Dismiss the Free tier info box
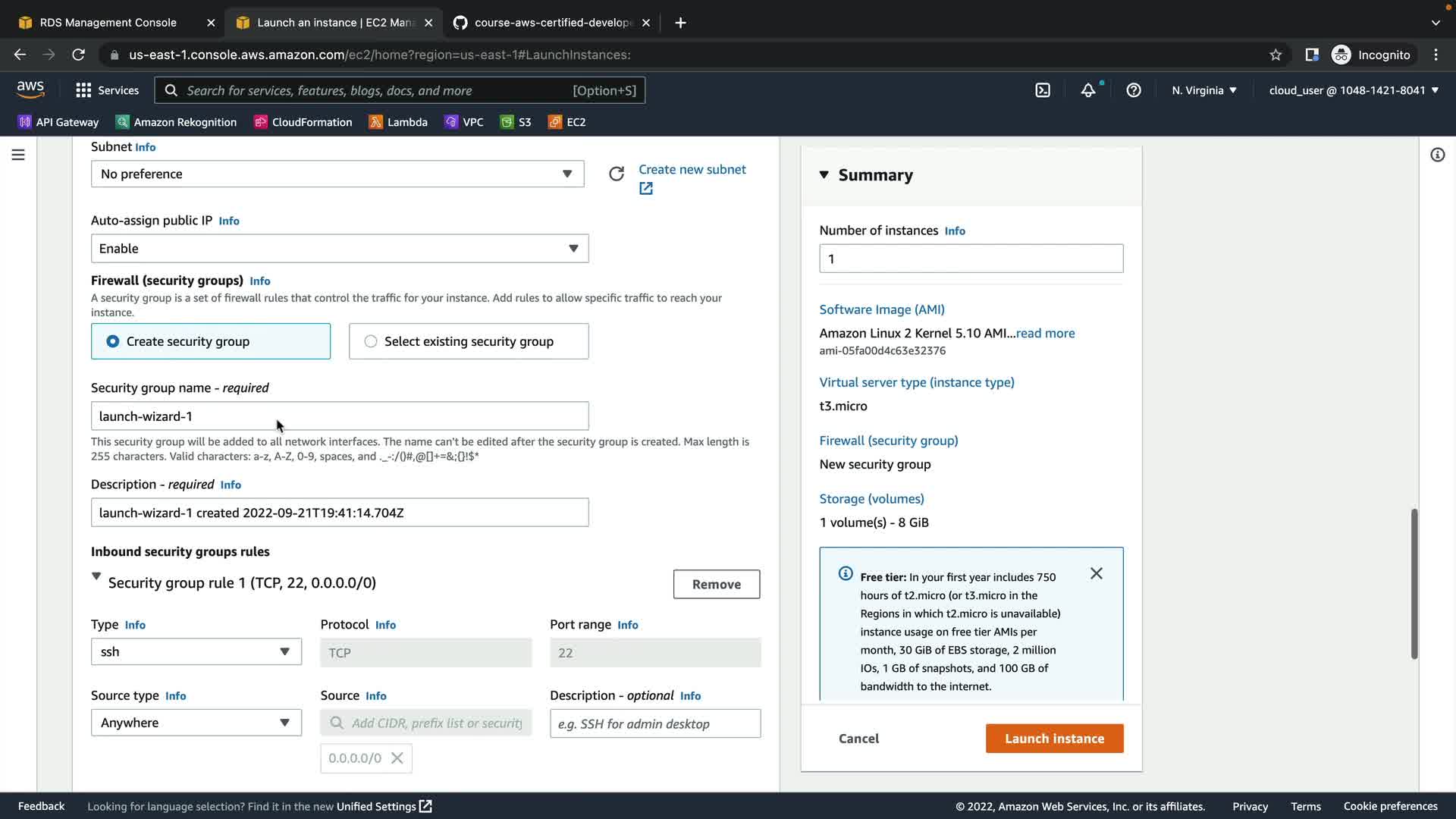This screenshot has width=1456, height=819. pos(1096,573)
